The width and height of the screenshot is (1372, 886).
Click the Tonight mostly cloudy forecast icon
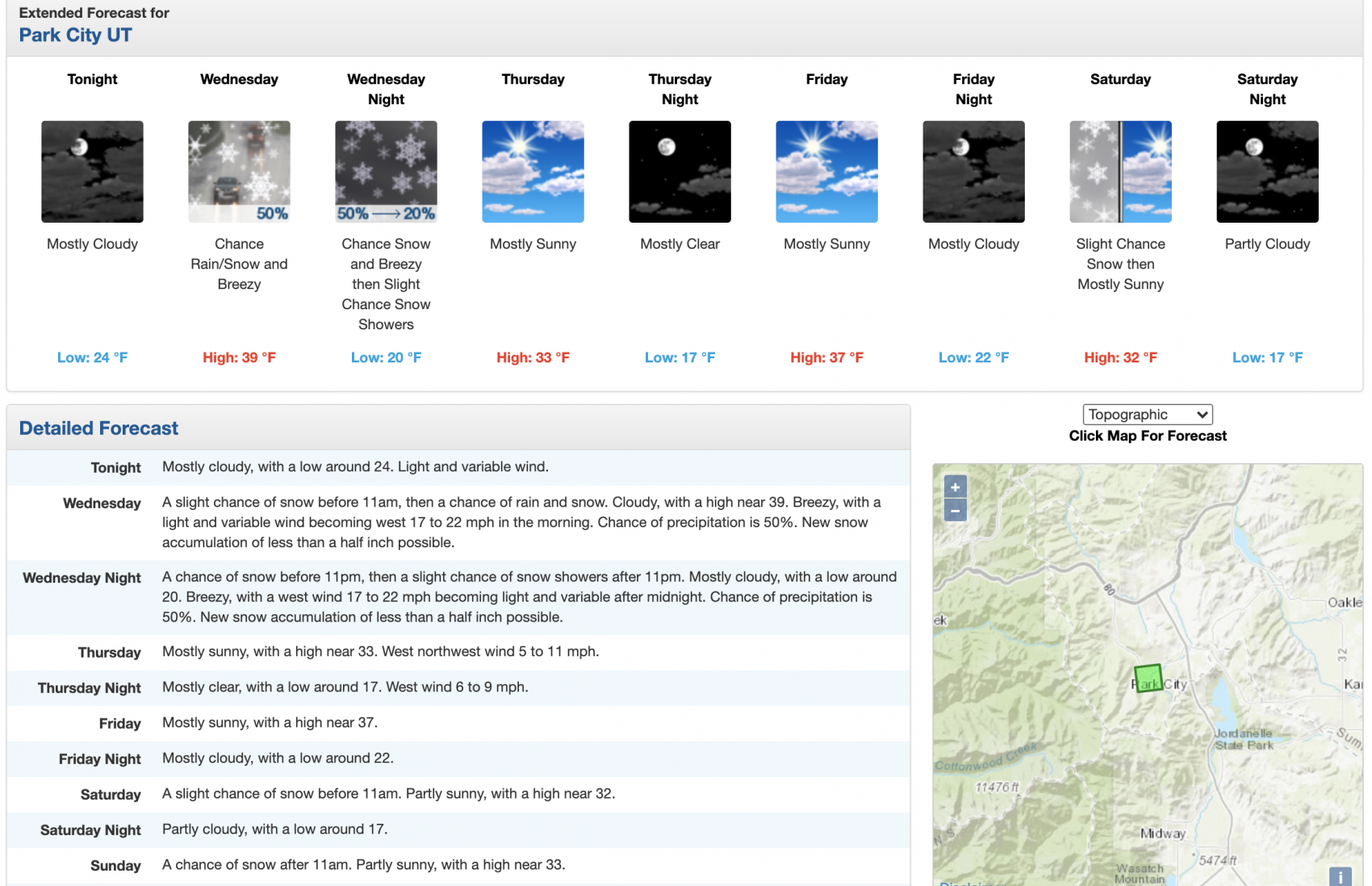[x=92, y=172]
